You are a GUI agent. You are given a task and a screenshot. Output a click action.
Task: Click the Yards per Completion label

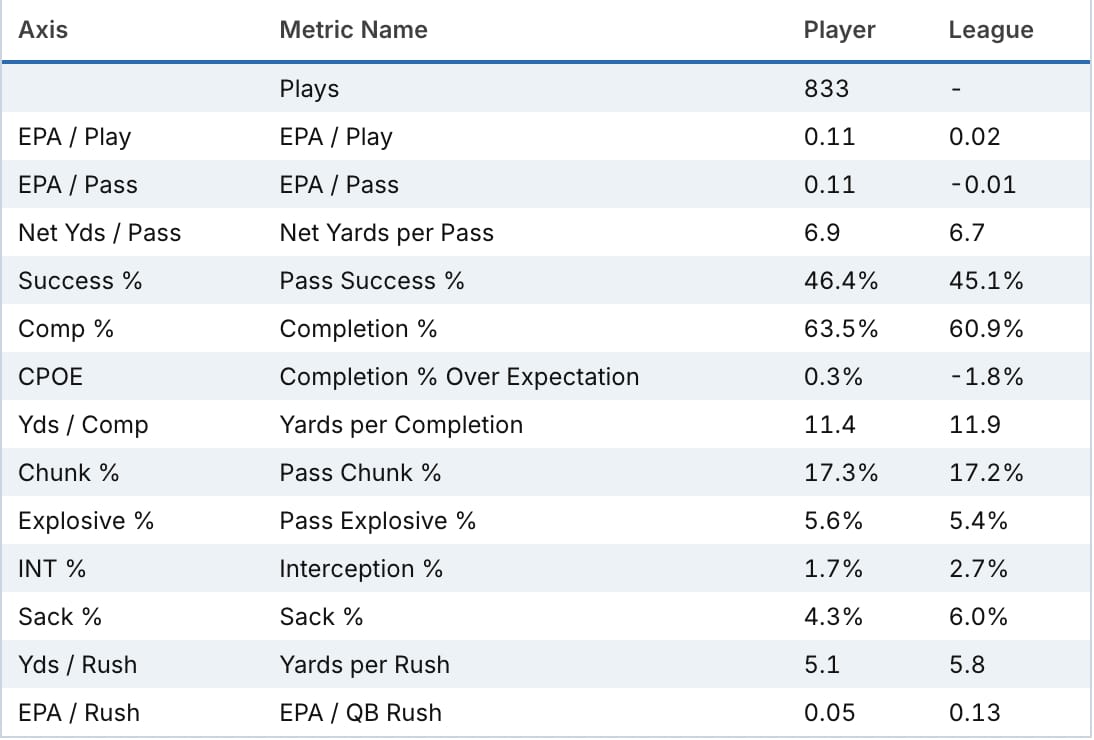point(401,425)
